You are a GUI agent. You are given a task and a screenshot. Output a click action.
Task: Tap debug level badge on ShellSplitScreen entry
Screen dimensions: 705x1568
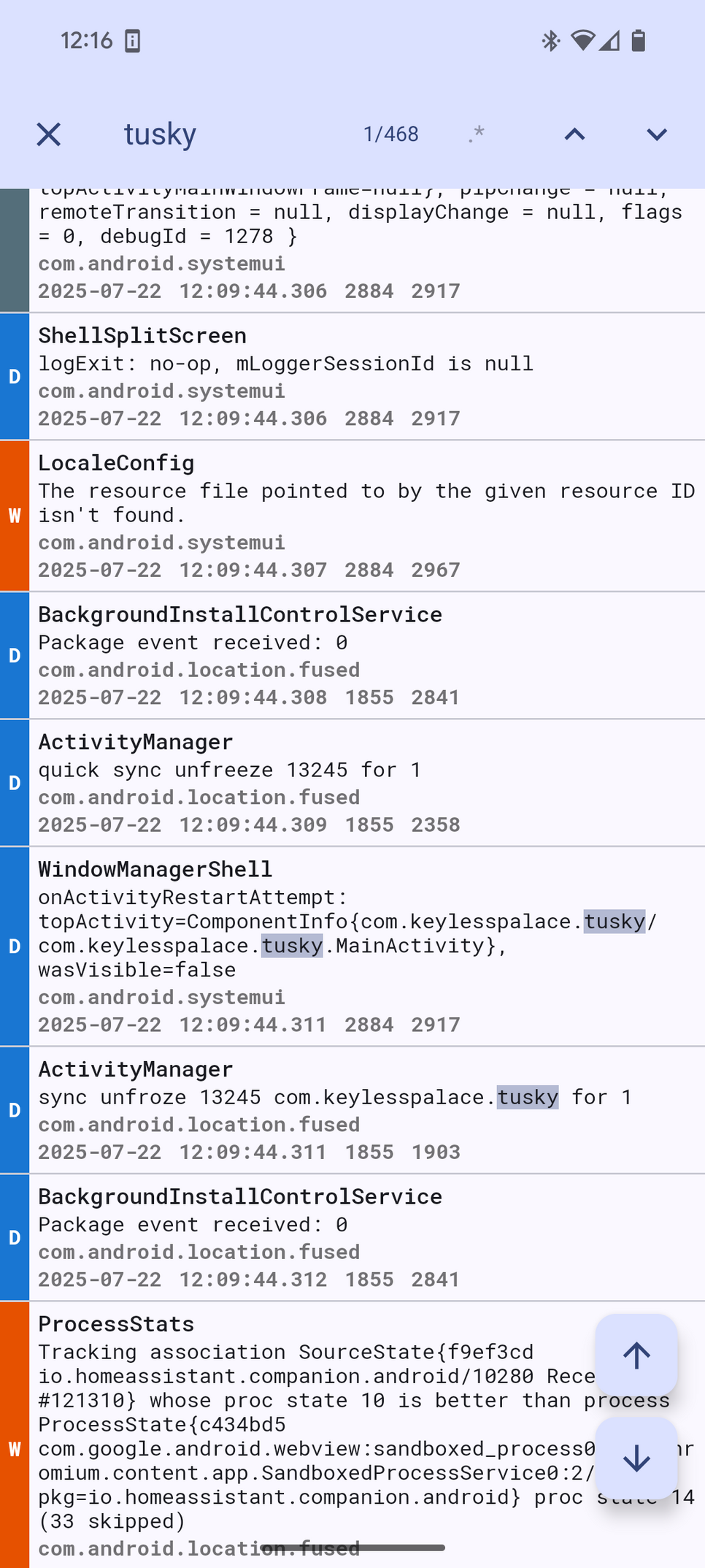coord(15,377)
